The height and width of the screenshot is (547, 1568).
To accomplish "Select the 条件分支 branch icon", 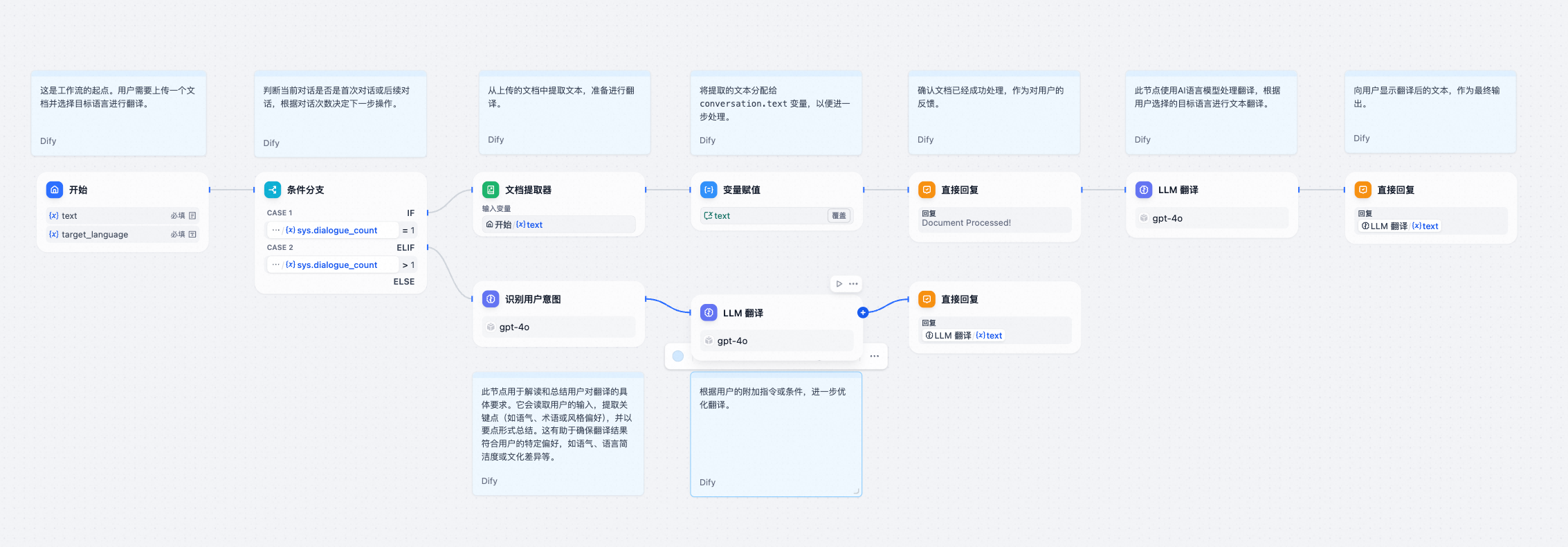I will pos(273,190).
